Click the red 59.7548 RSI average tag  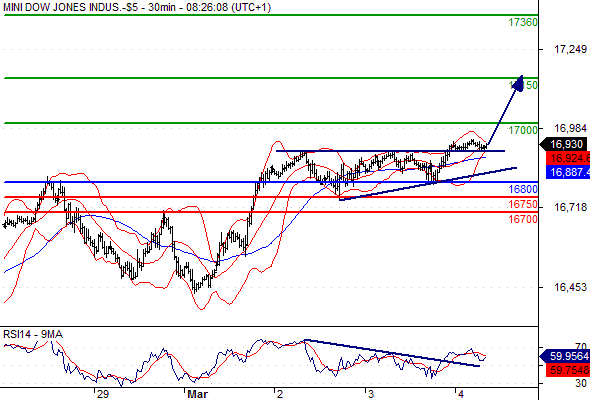pyautogui.click(x=568, y=370)
